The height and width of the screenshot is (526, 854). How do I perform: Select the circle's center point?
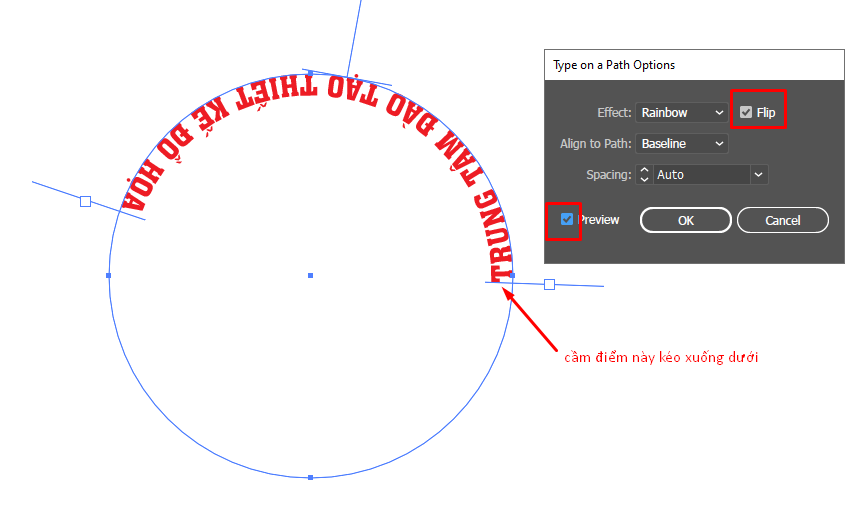click(310, 275)
